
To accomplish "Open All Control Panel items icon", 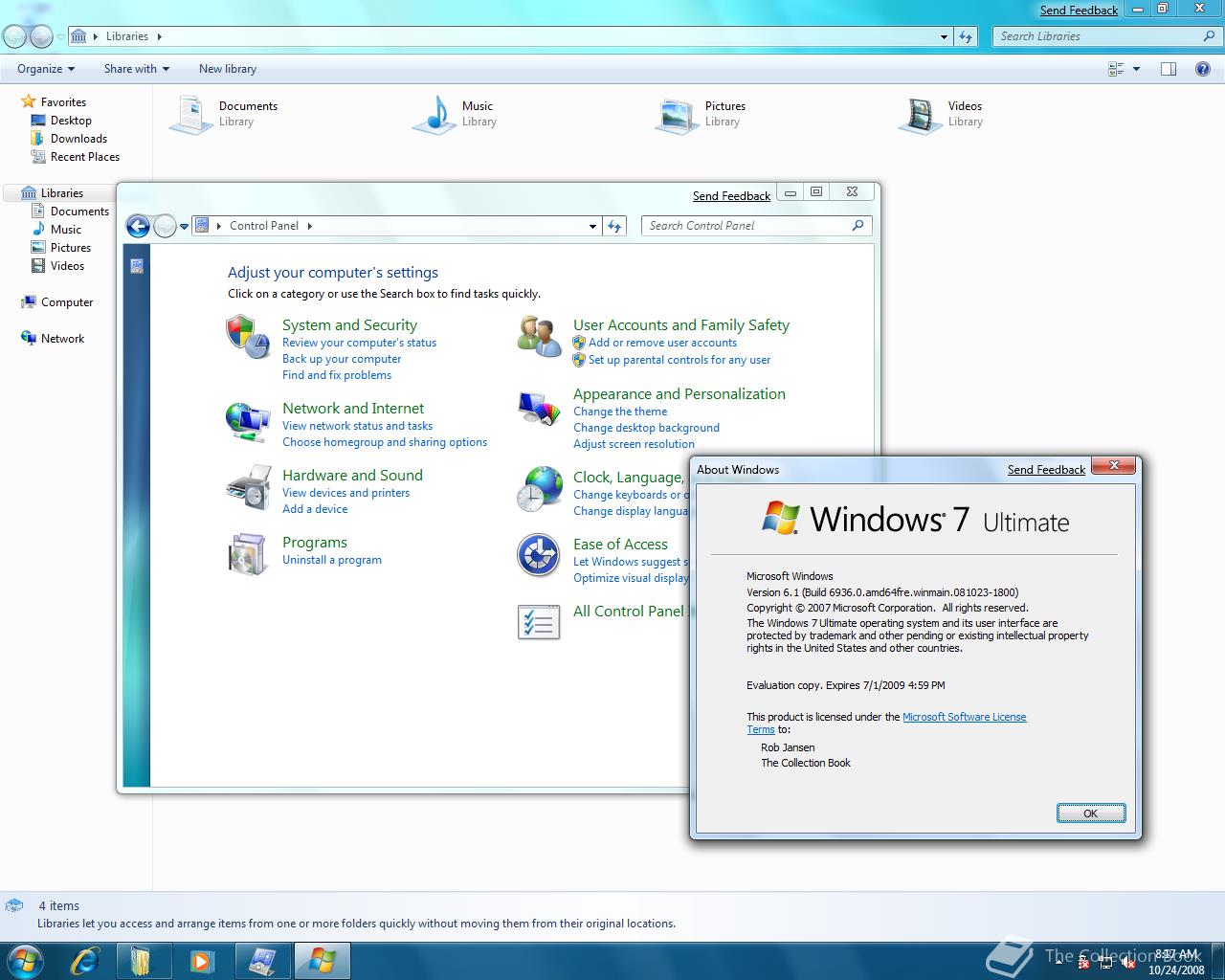I will [x=539, y=622].
